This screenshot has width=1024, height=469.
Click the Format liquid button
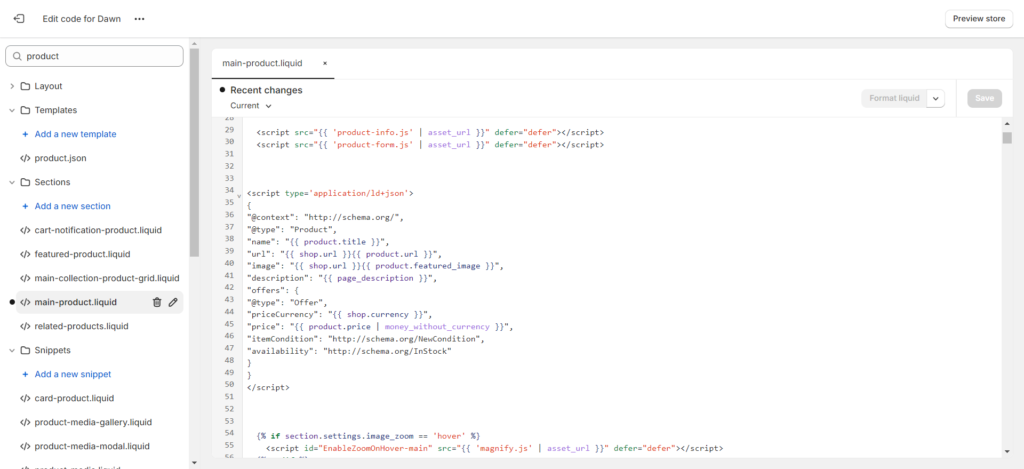(894, 99)
